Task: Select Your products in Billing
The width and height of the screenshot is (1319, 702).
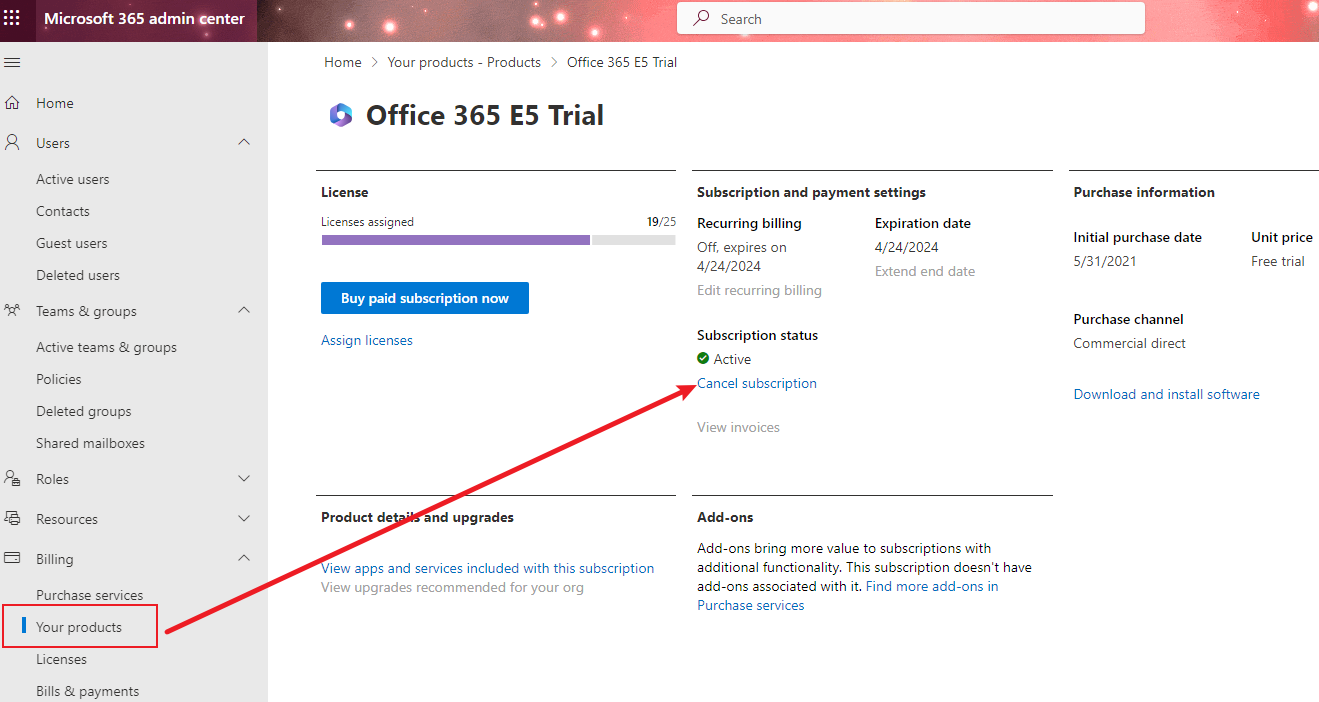Action: click(x=79, y=627)
